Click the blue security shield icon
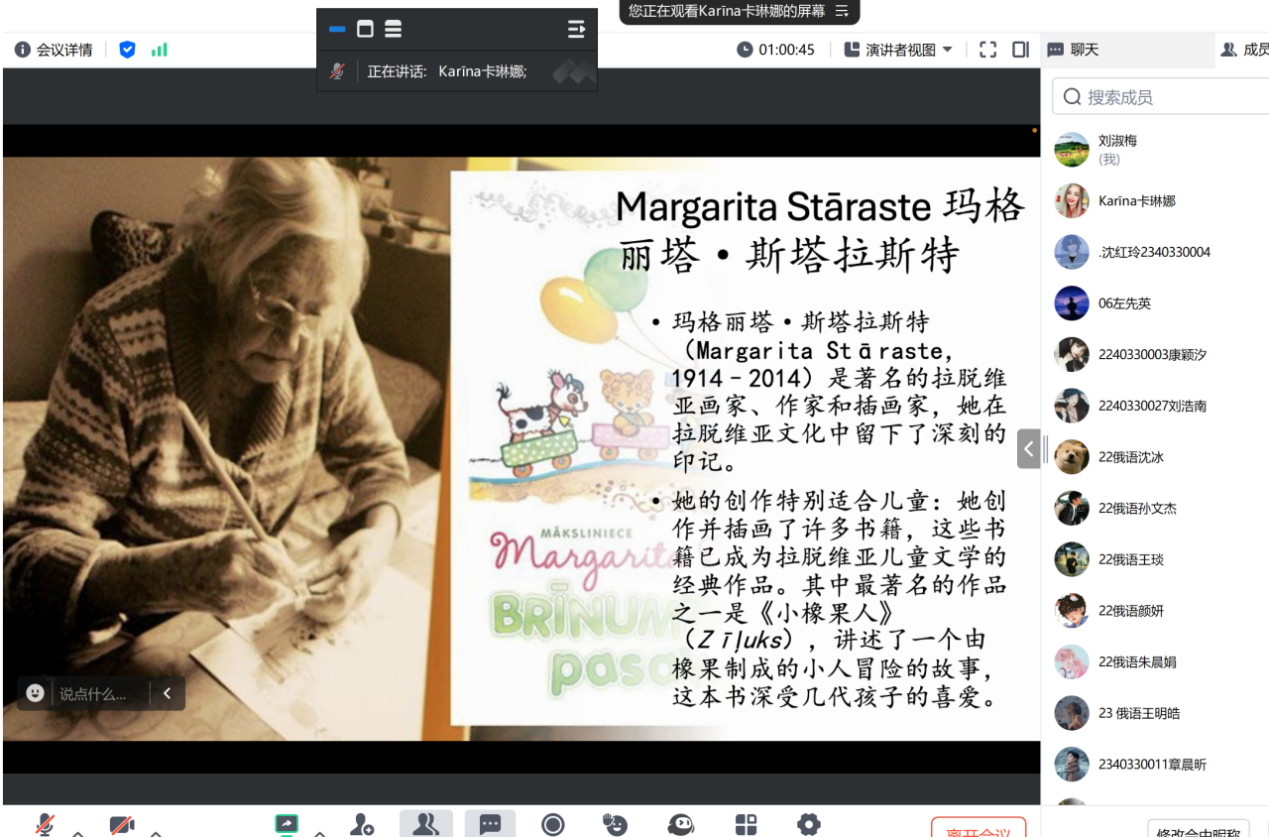Viewport: 1269px width, 837px height. [127, 49]
